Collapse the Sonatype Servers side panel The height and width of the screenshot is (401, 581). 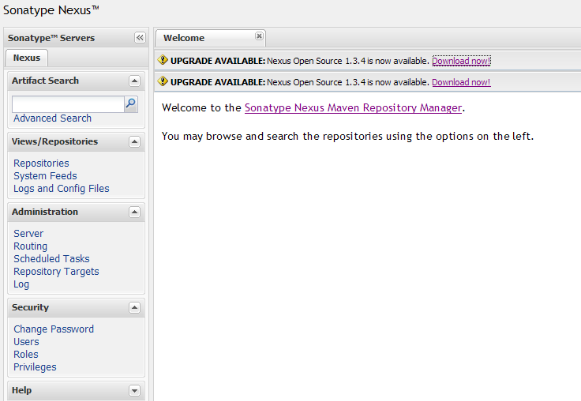(x=140, y=37)
